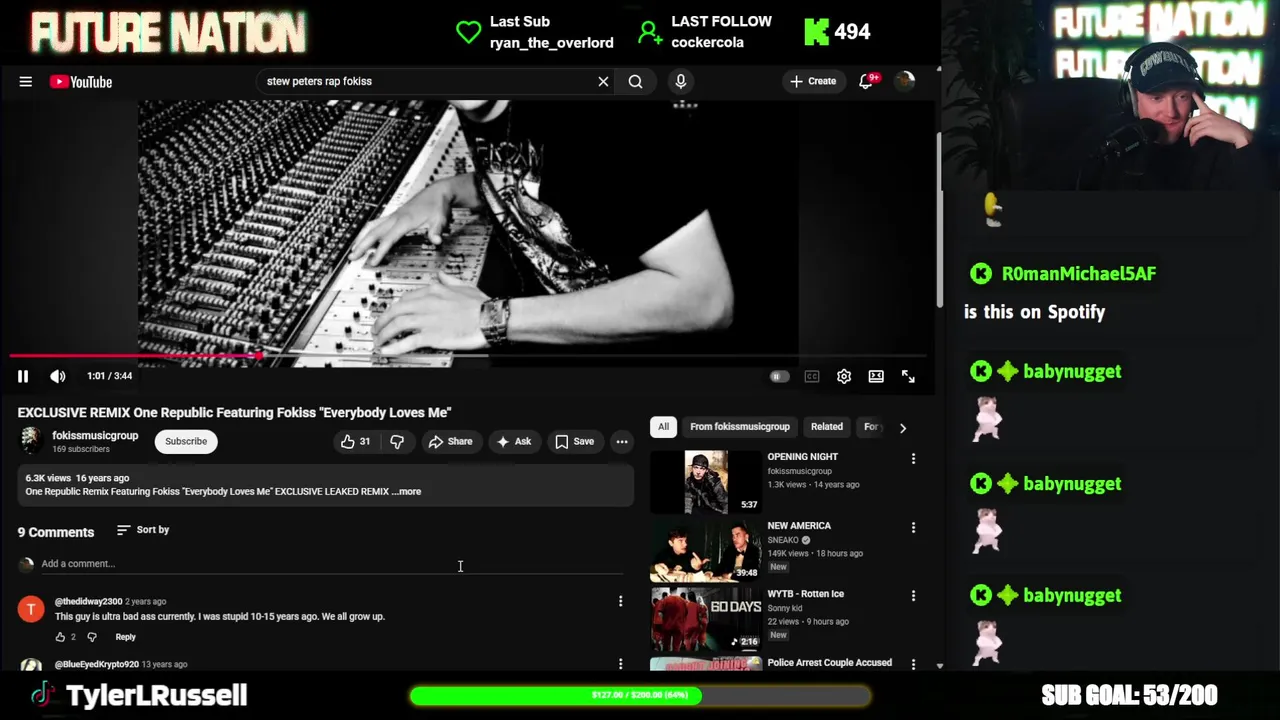Subscribe to fokissmusicgroup
The image size is (1280, 720).
[186, 441]
